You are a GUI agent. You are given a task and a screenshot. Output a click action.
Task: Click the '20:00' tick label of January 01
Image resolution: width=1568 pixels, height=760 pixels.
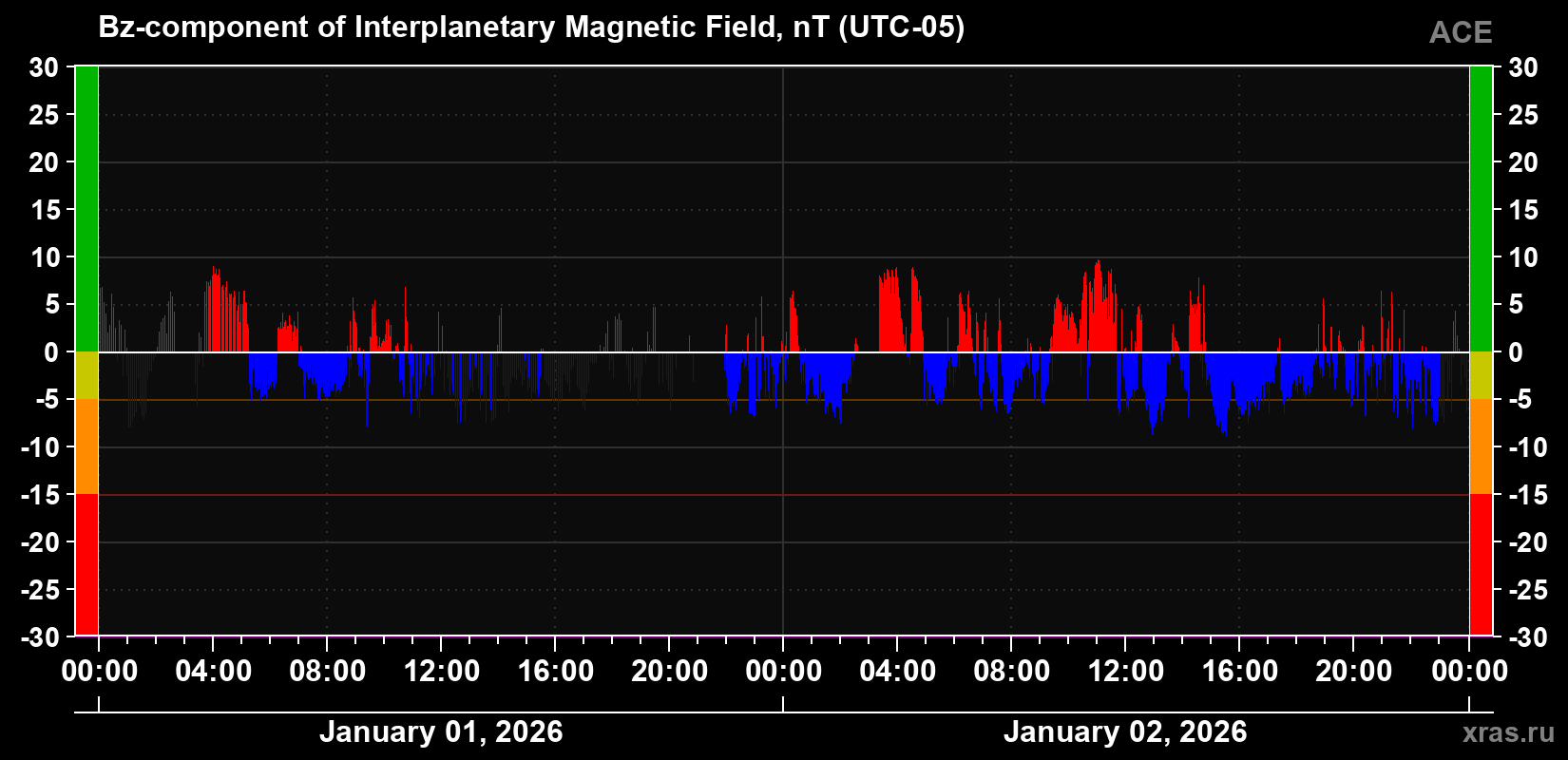pyautogui.click(x=669, y=671)
